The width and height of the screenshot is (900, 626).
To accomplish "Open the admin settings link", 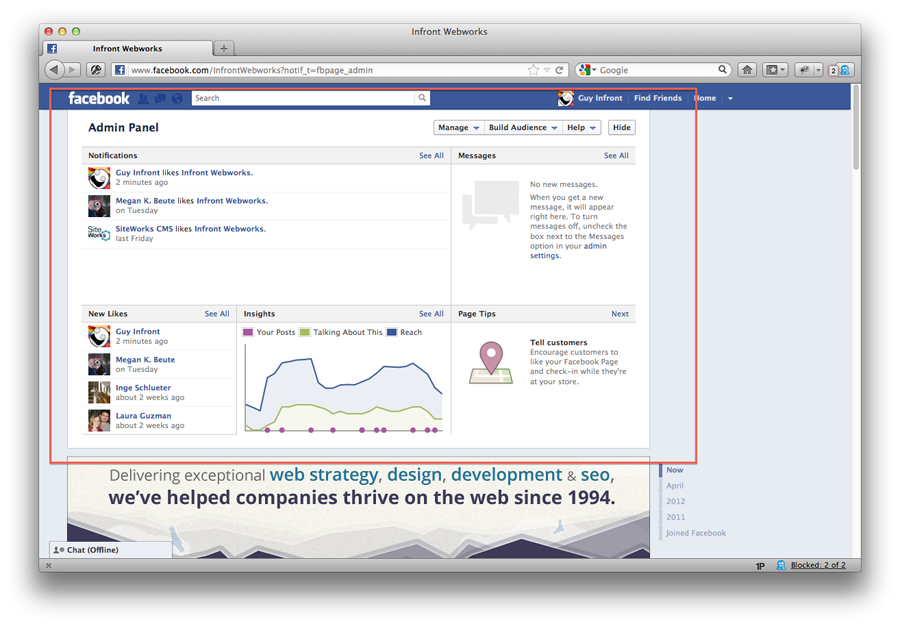I will [x=568, y=251].
